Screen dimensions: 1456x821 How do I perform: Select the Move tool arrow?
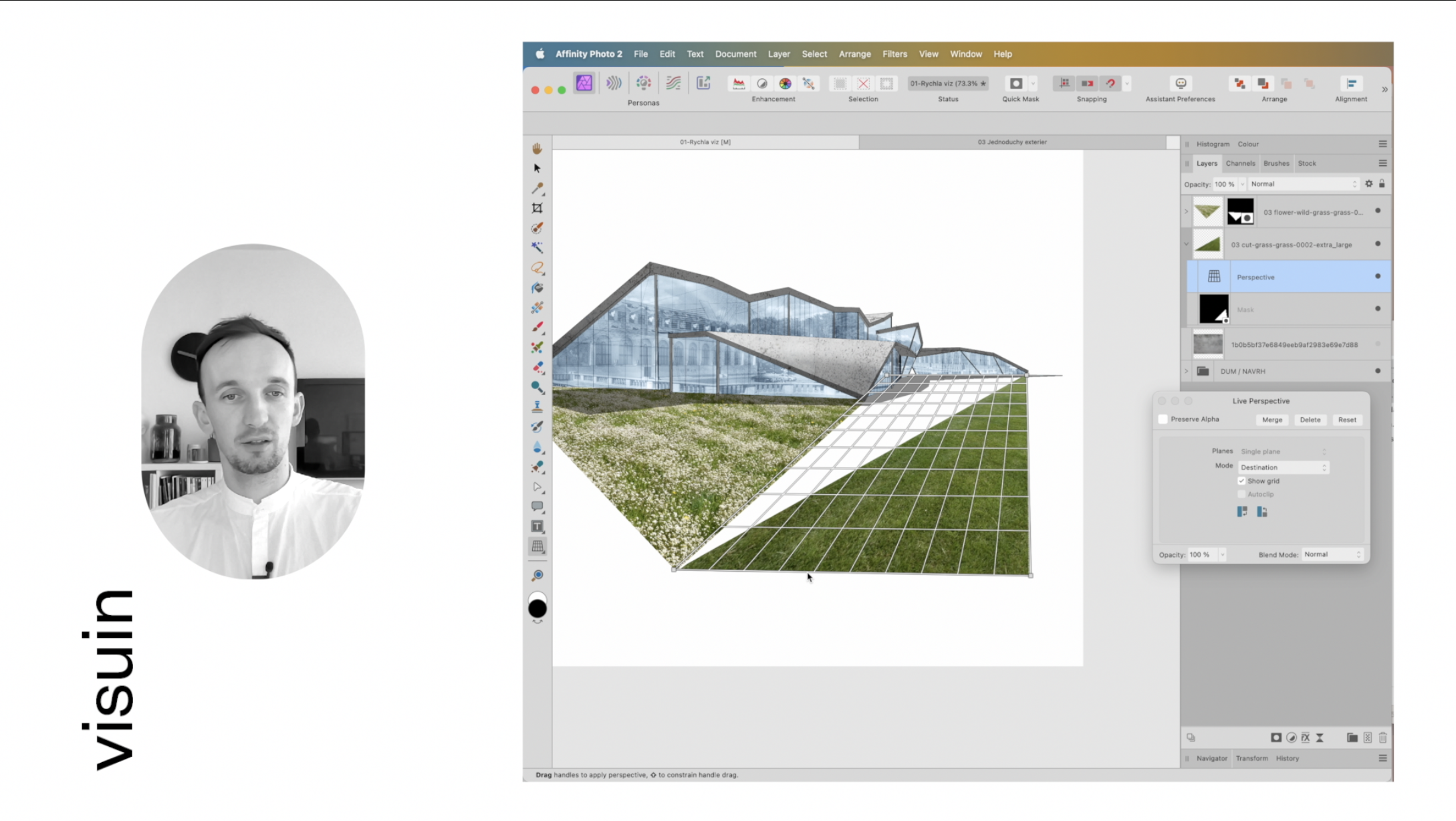pyautogui.click(x=537, y=168)
